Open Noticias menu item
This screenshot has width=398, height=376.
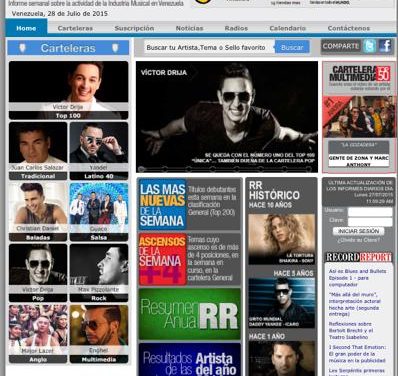click(189, 28)
